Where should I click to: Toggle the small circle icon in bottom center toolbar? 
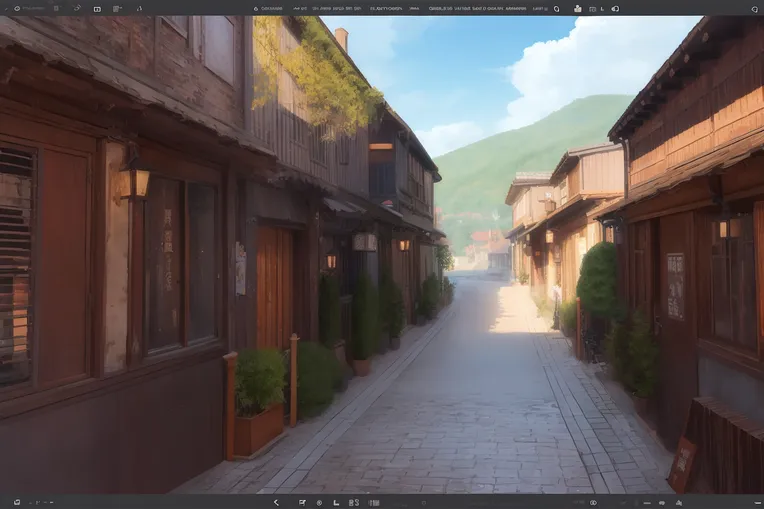[x=319, y=502]
